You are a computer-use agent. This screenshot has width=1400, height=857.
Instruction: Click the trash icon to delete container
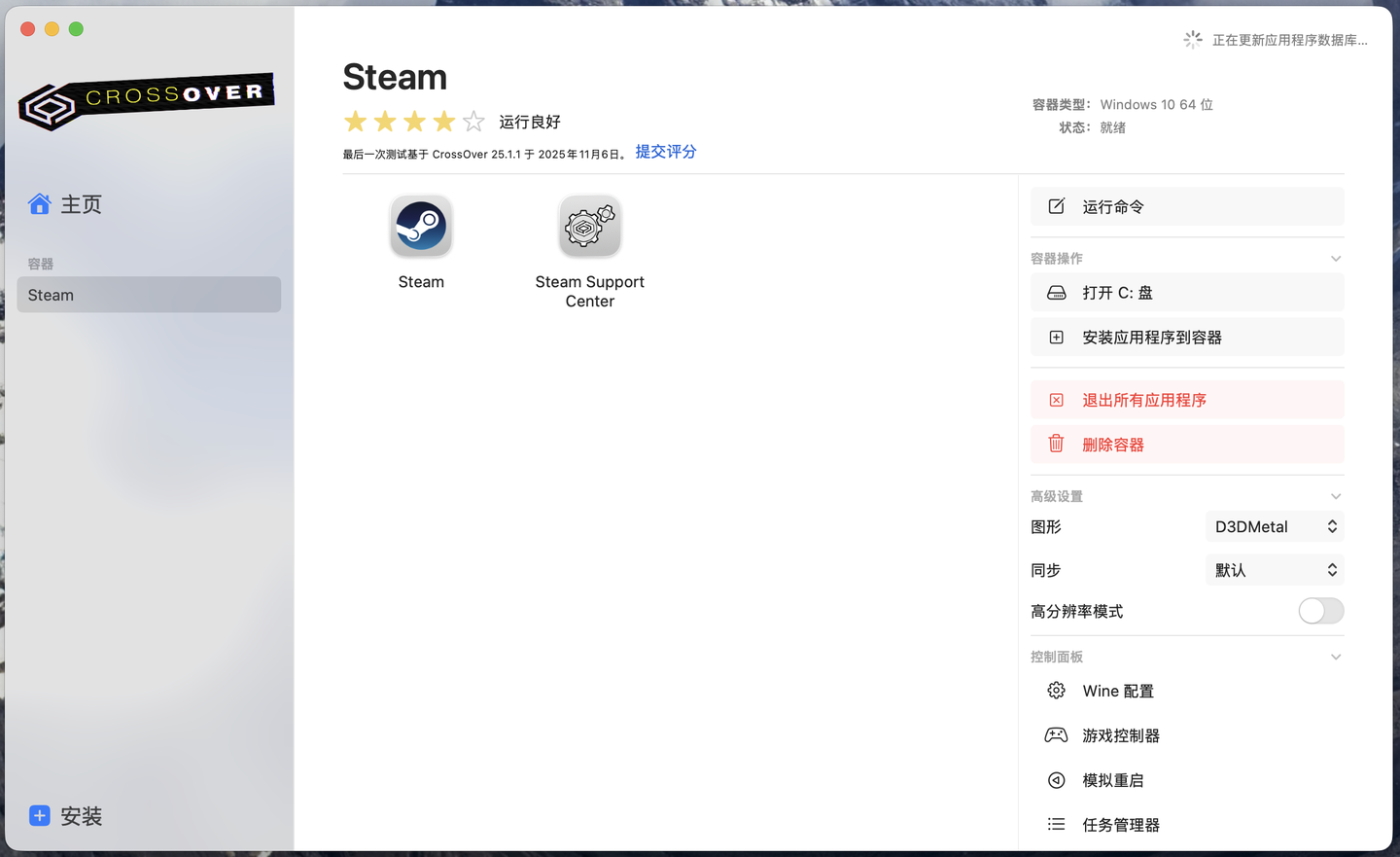tap(1056, 445)
